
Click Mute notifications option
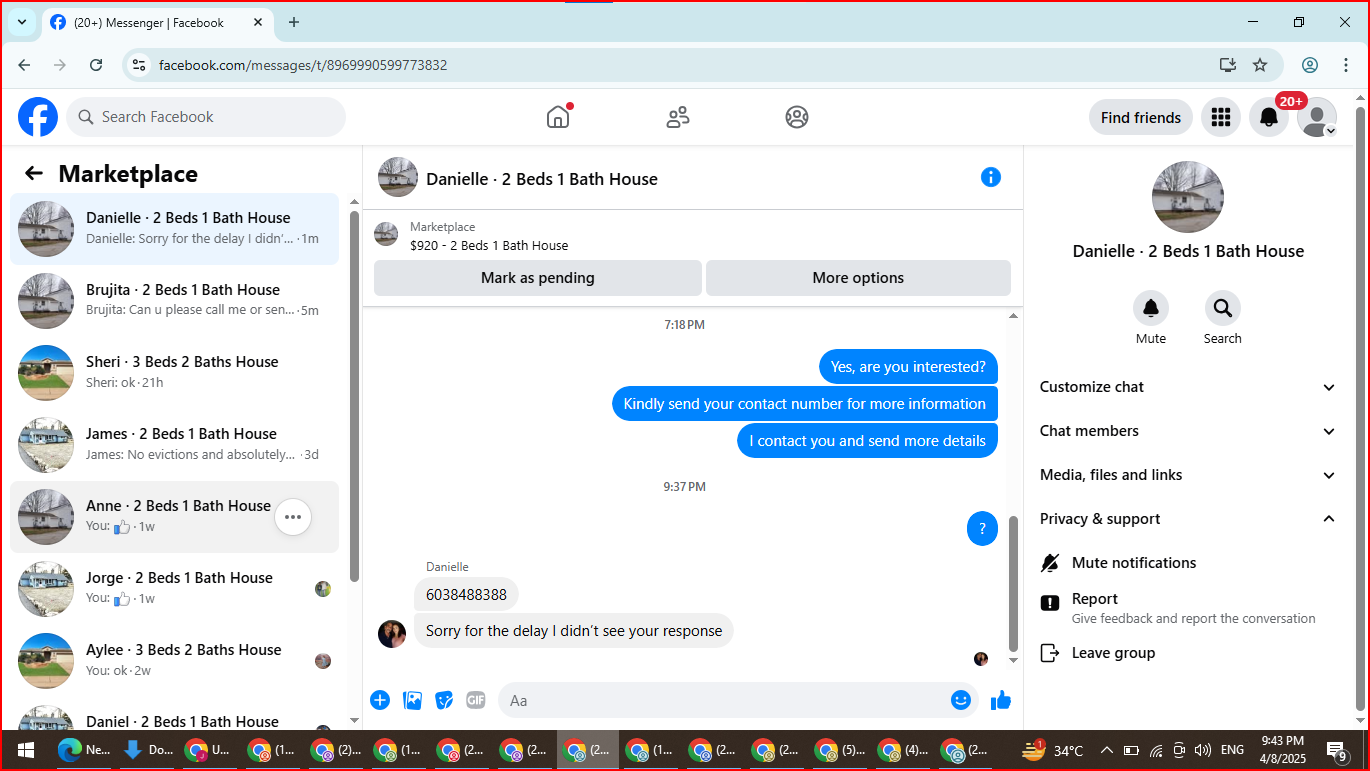pyautogui.click(x=1188, y=563)
